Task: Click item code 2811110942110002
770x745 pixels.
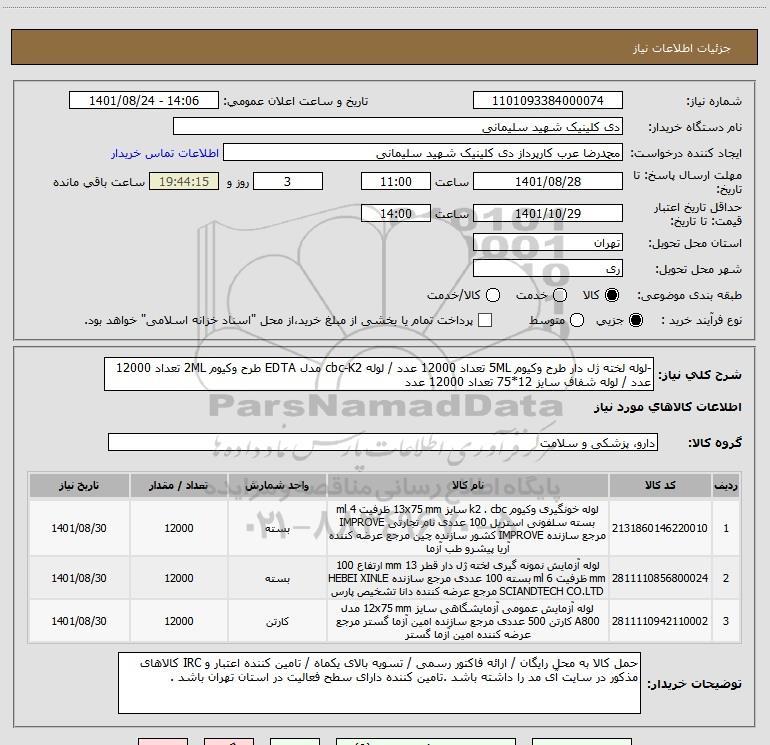Action: (660, 621)
